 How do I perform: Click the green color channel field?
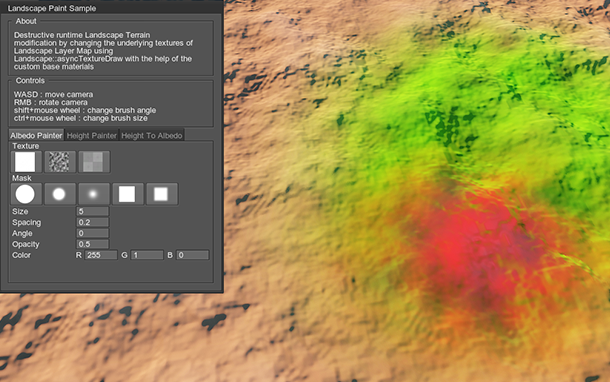coord(147,255)
